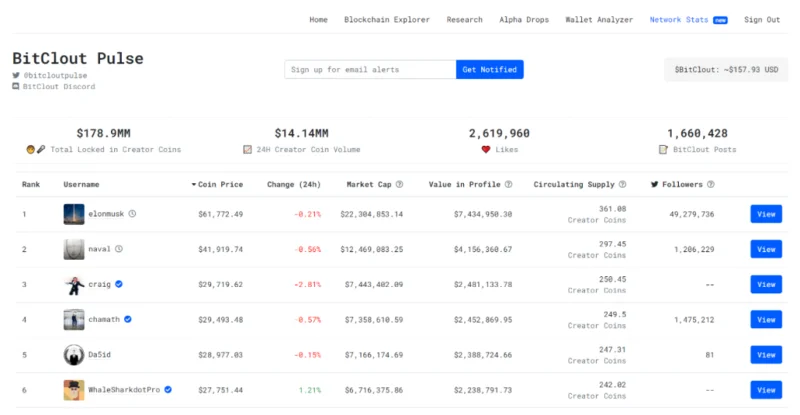The image size is (800, 415).
Task: Click market cap $12,469,083.25
Action: 371,250
